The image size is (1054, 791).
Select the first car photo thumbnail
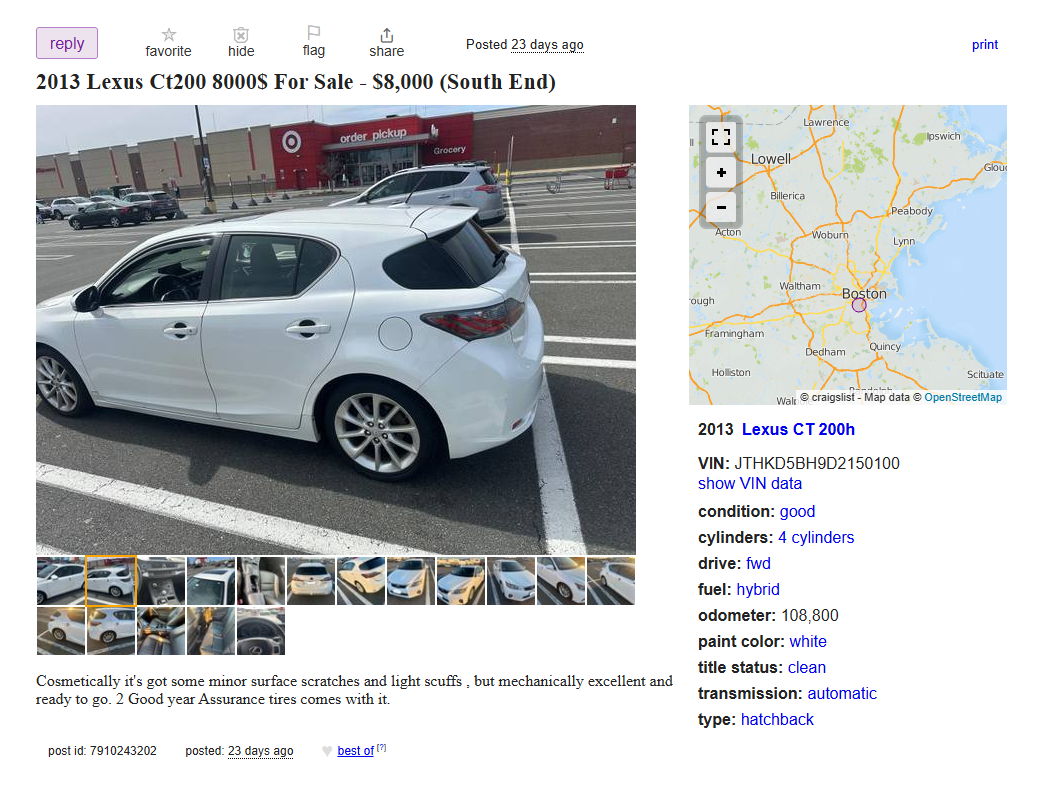click(x=61, y=581)
